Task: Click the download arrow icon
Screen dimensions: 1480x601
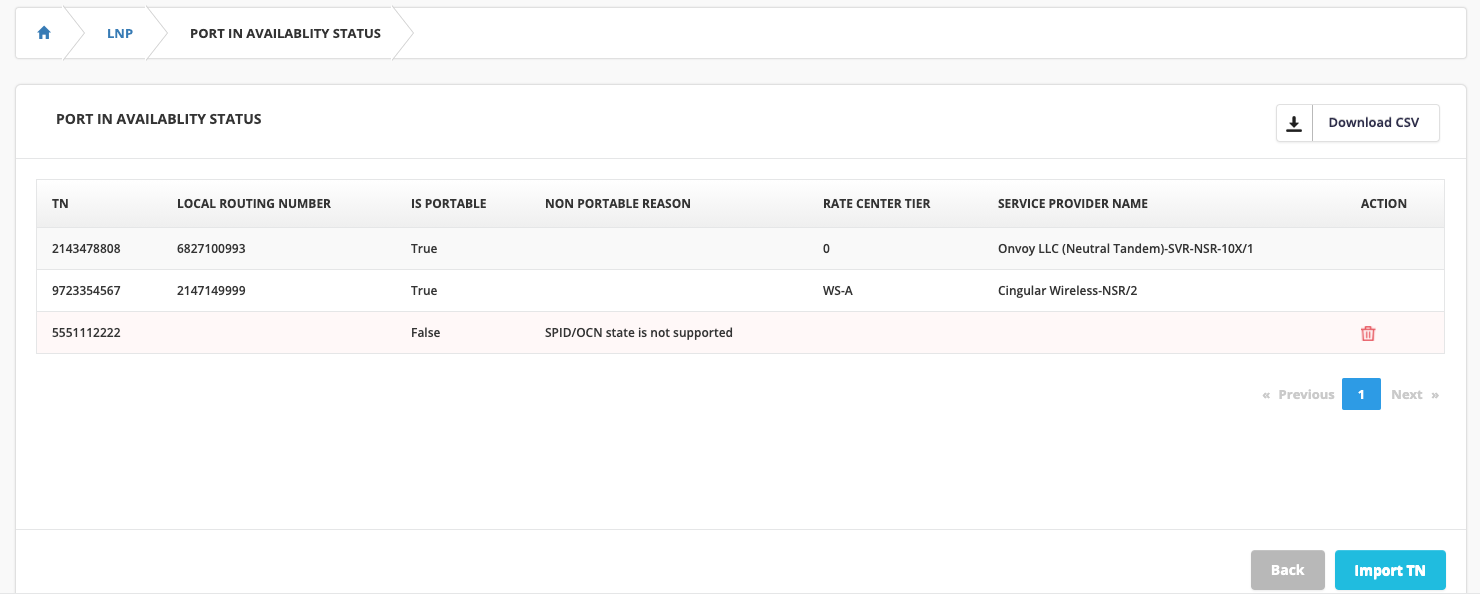Action: click(1294, 123)
